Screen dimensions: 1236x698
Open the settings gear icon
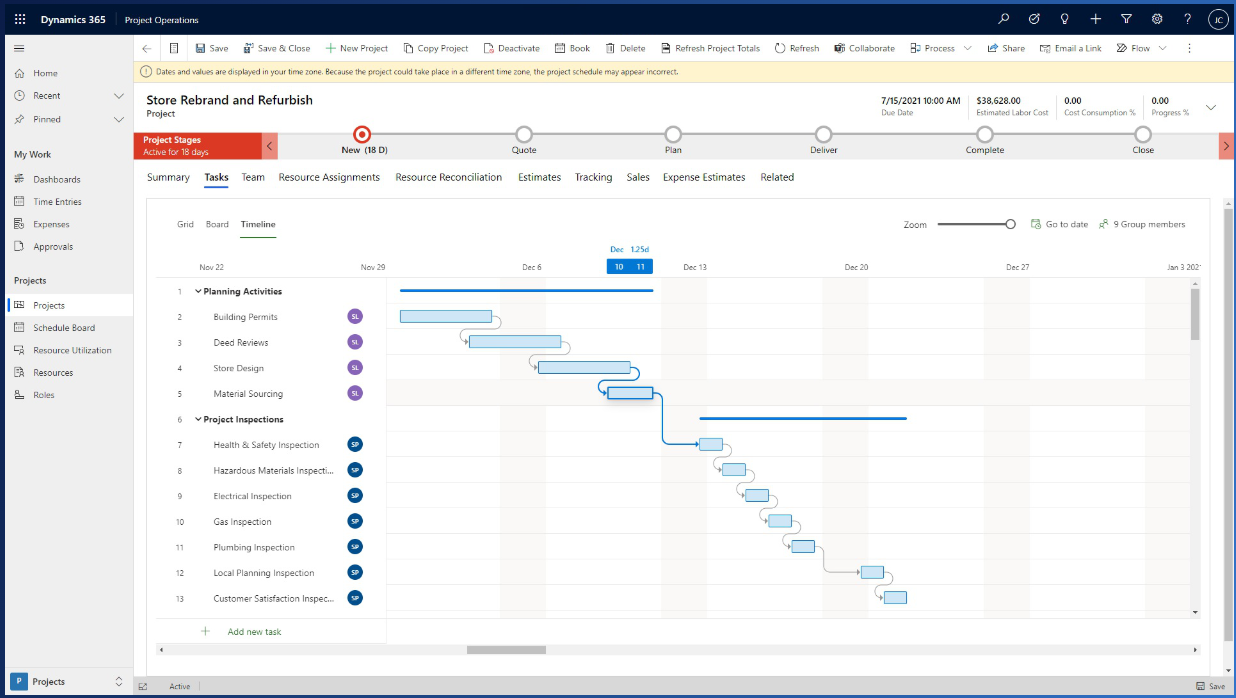1157,19
